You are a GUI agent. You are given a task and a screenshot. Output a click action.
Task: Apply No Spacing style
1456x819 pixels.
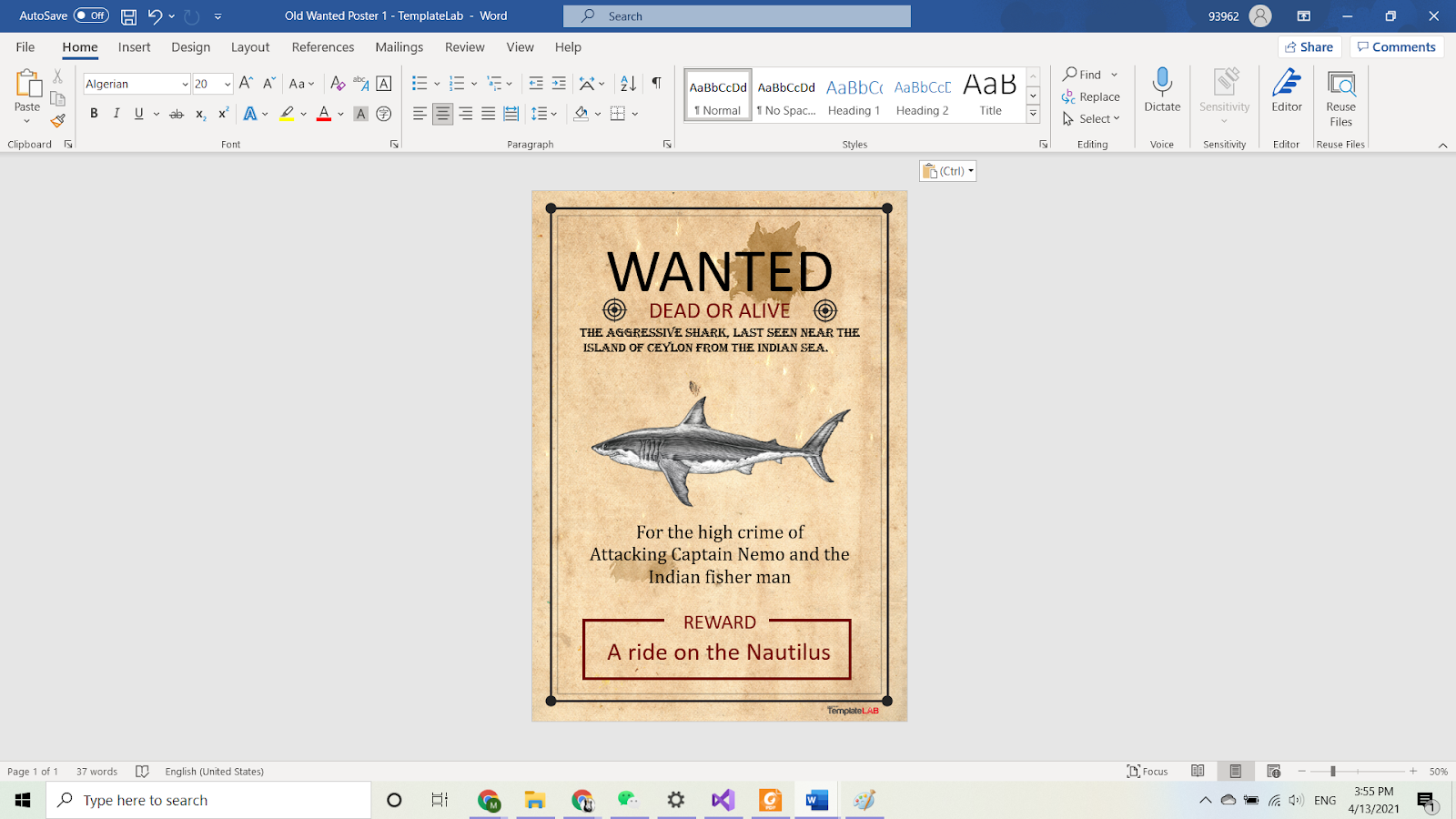coord(786,96)
